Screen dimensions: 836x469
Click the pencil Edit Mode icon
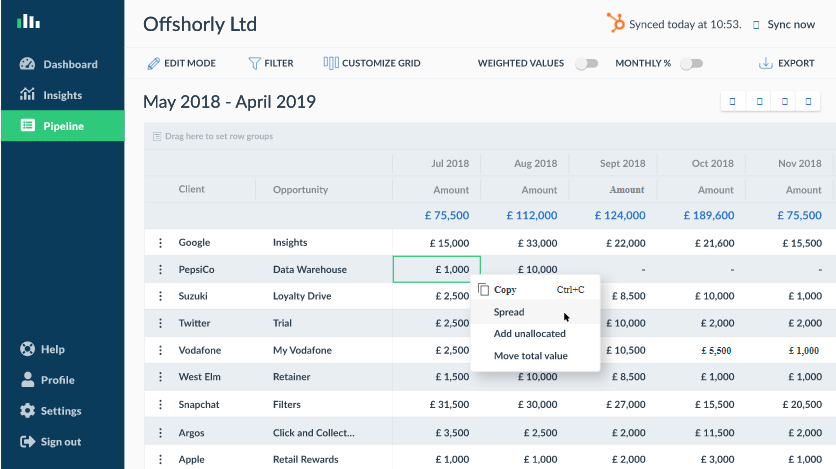point(154,63)
